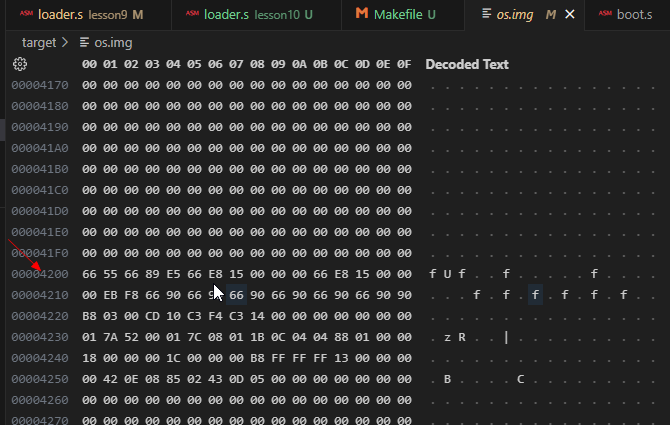Screen dimensions: 670x425
Task: Select byte CD in row 00004220
Action: (x=152, y=316)
